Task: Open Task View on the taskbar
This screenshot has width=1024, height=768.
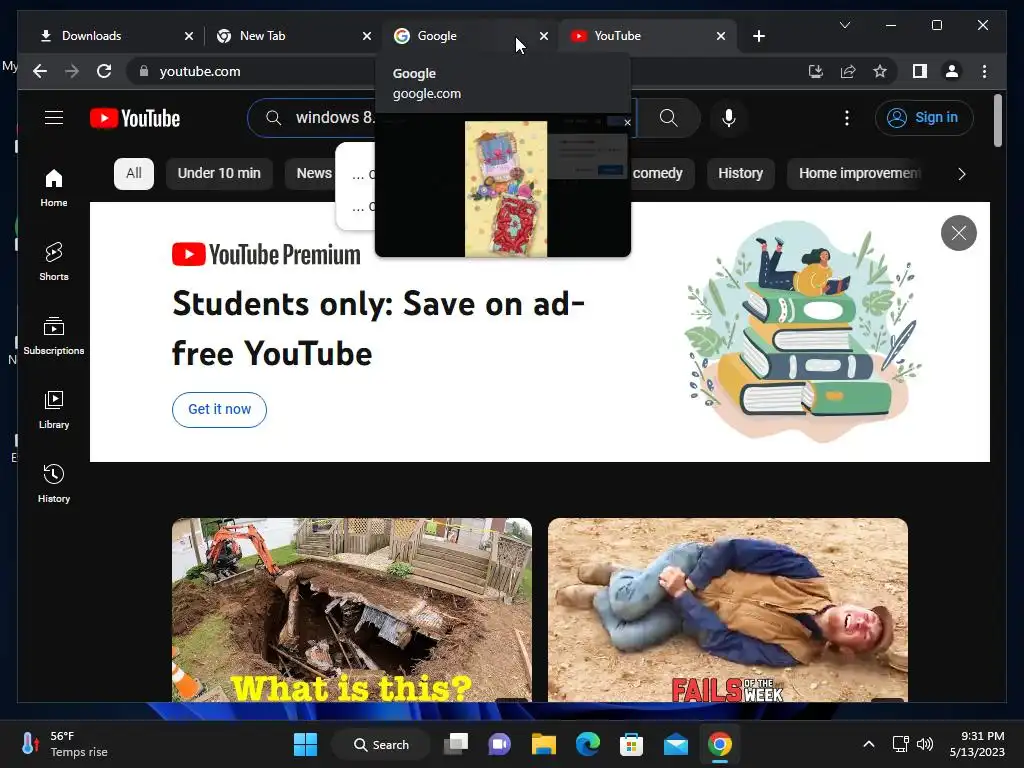Action: pyautogui.click(x=456, y=744)
